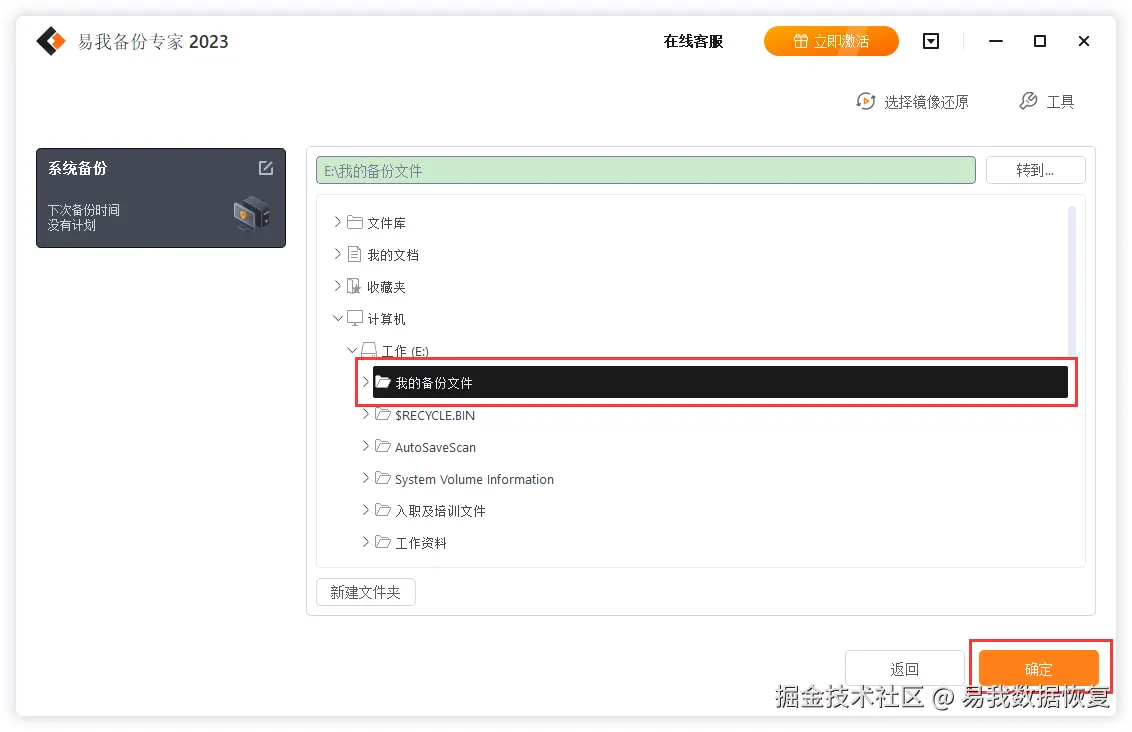Viewport: 1132px width, 732px height.
Task: Click the gift icon on the activate button
Action: (801, 41)
